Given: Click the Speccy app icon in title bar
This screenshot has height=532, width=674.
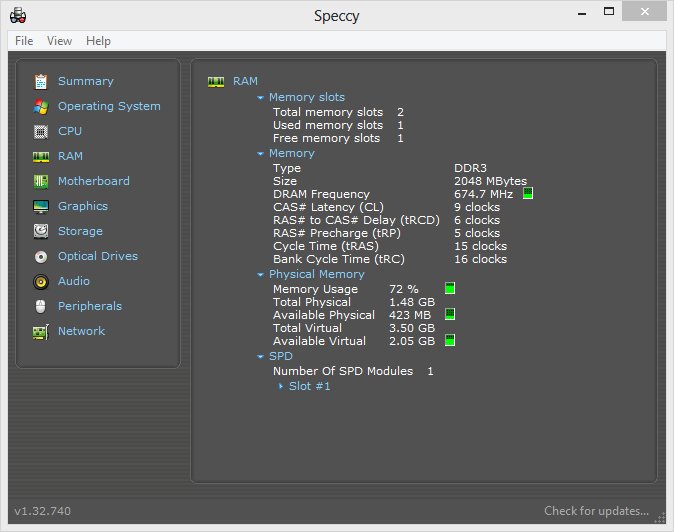Looking at the screenshot, I should click(18, 16).
